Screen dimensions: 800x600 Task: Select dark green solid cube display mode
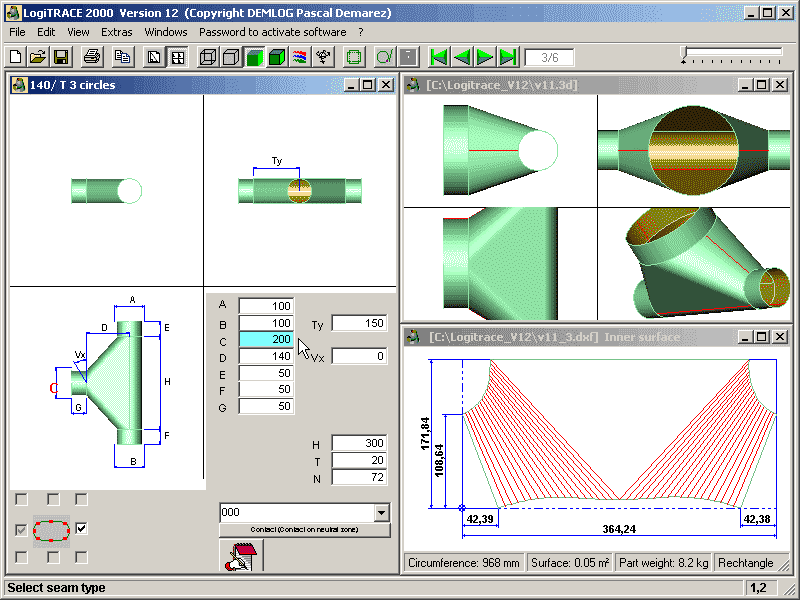point(277,57)
